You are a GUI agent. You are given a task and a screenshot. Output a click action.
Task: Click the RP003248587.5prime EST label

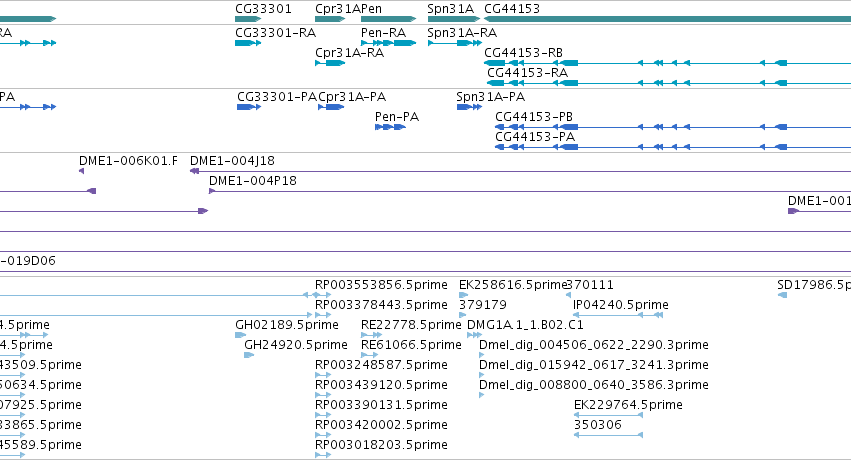[x=381, y=365]
